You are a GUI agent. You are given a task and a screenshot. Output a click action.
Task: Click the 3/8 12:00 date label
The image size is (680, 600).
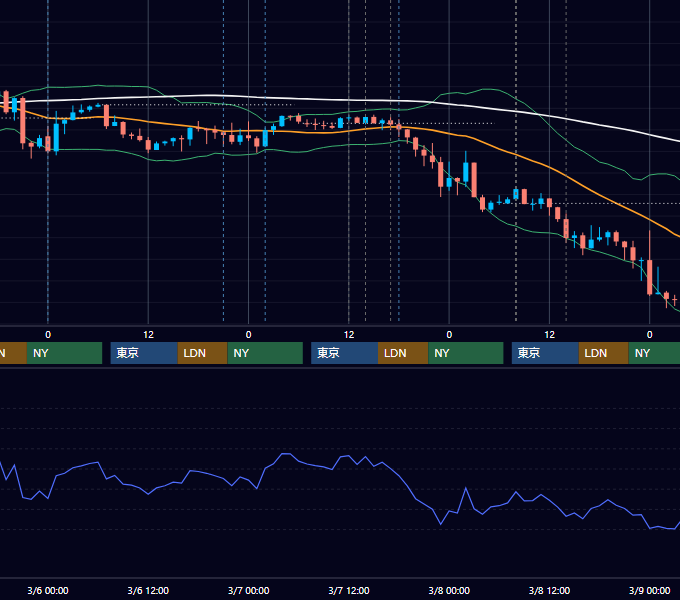coord(549,590)
